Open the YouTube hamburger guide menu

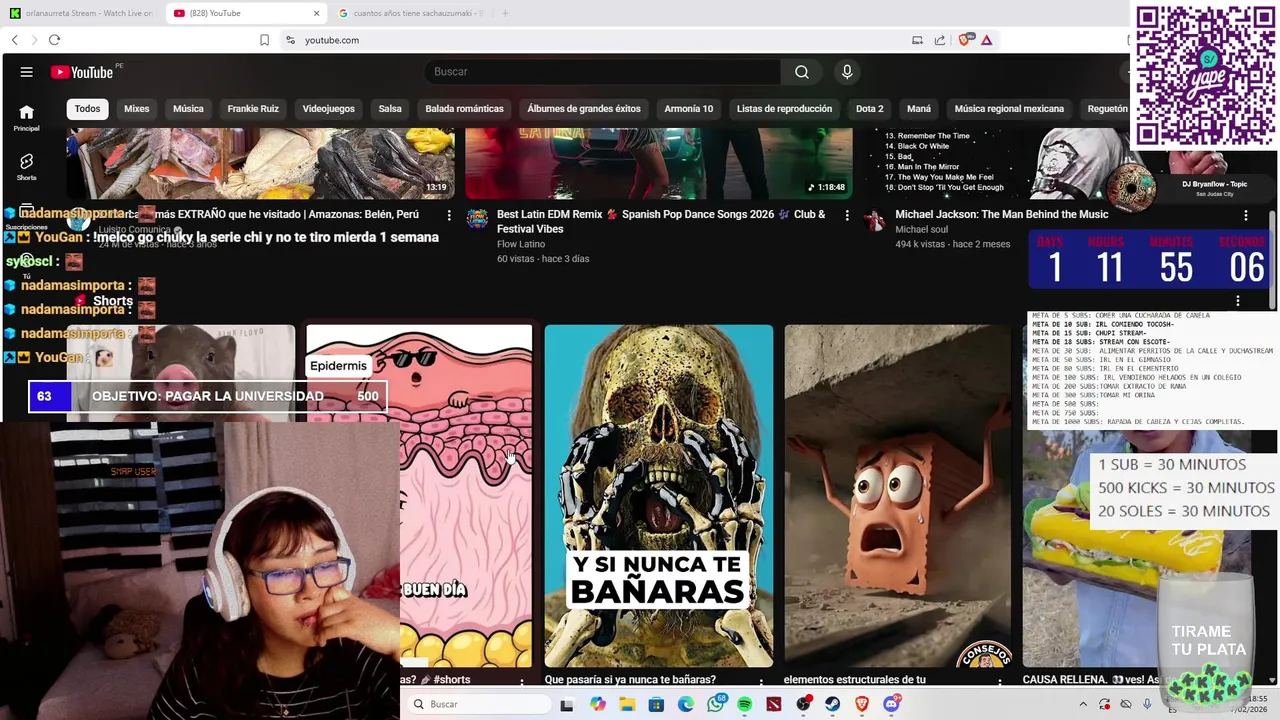point(27,72)
